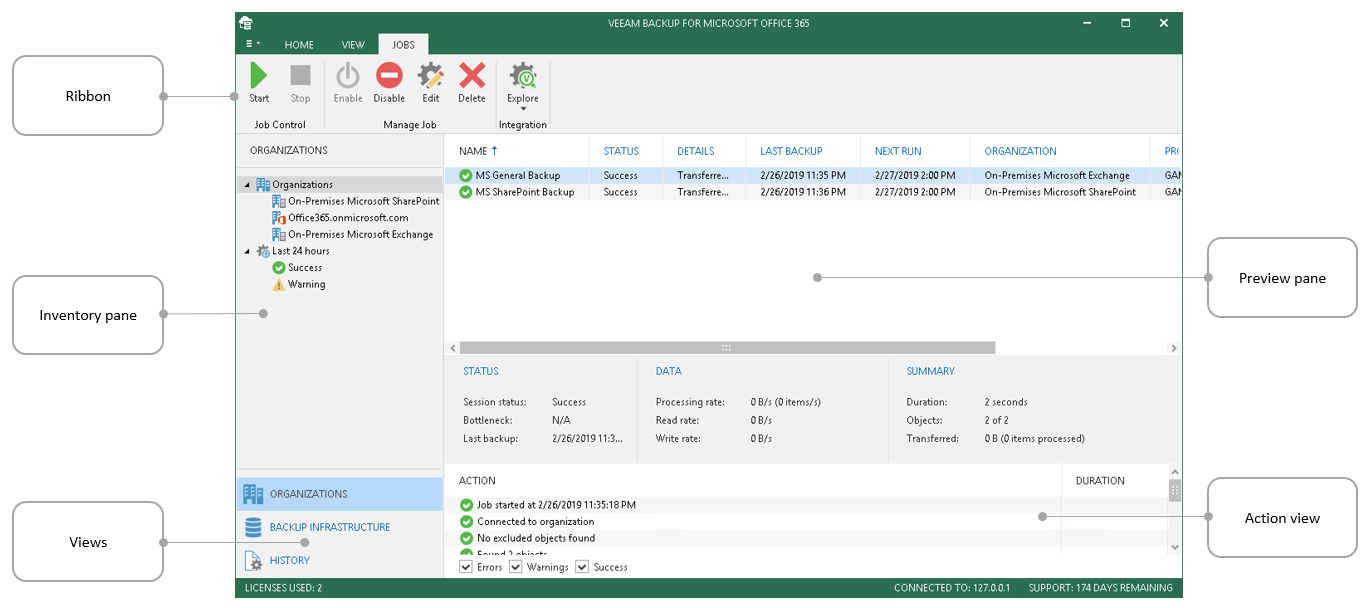Open the Backup Infrastructure view

click(x=329, y=527)
